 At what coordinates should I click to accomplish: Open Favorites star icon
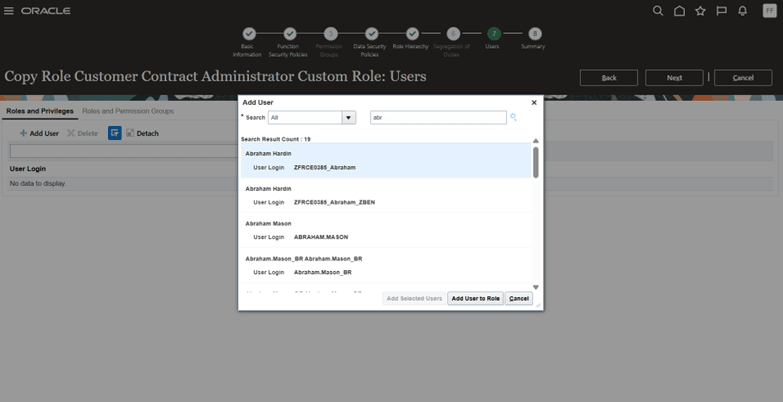[700, 10]
